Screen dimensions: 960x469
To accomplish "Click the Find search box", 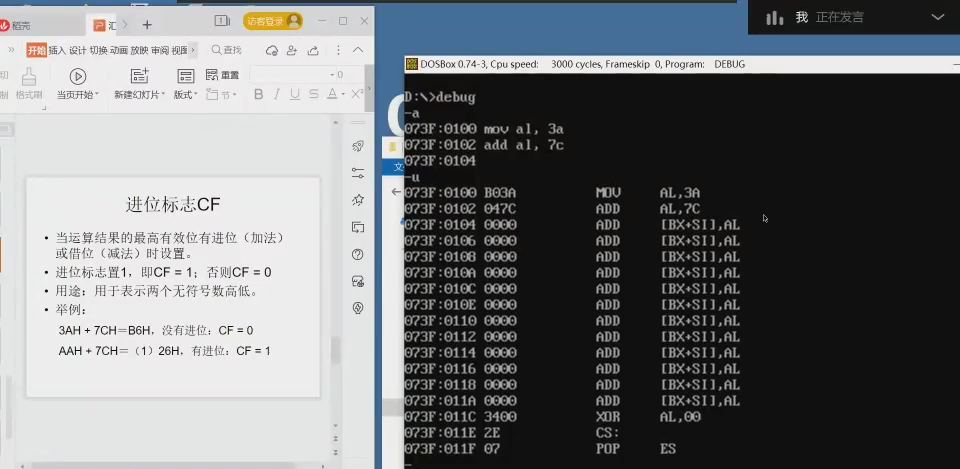I will pyautogui.click(x=227, y=50).
